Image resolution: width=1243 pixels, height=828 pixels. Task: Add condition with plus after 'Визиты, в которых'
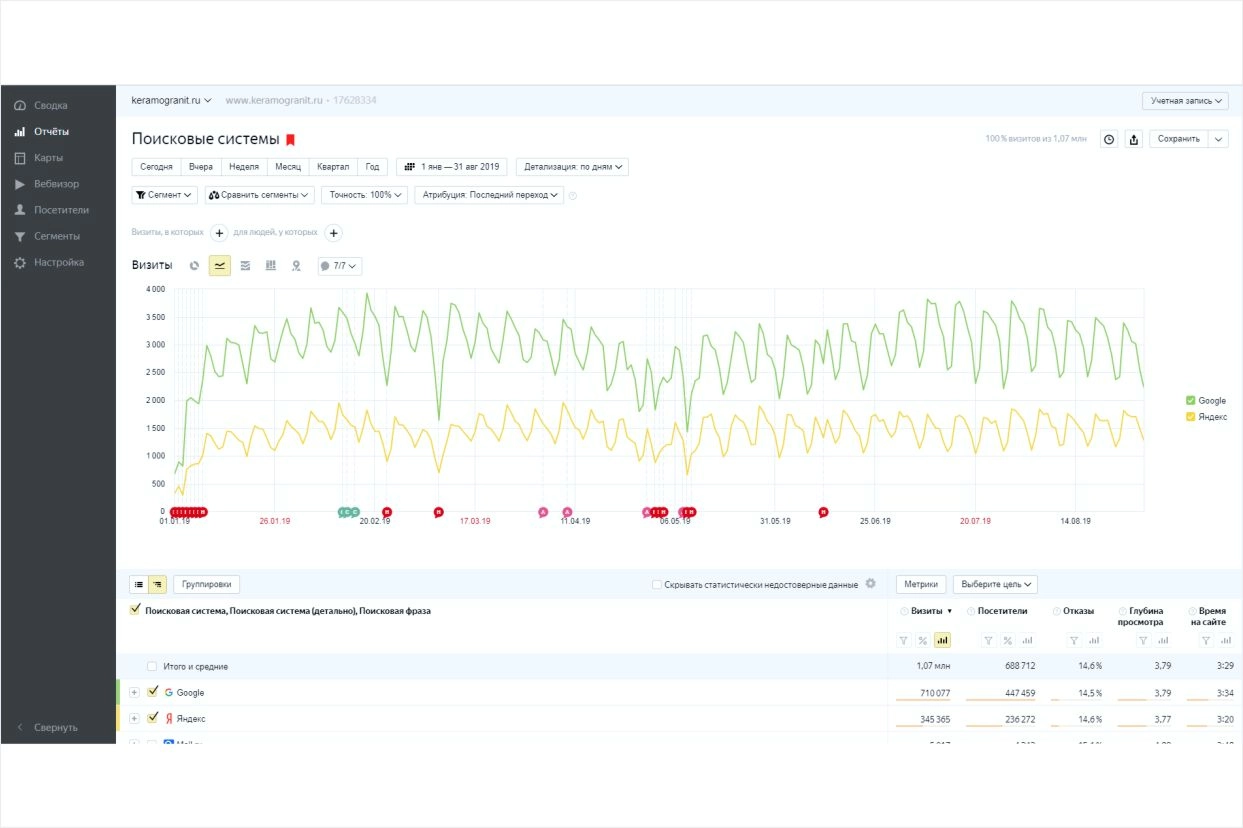219,233
